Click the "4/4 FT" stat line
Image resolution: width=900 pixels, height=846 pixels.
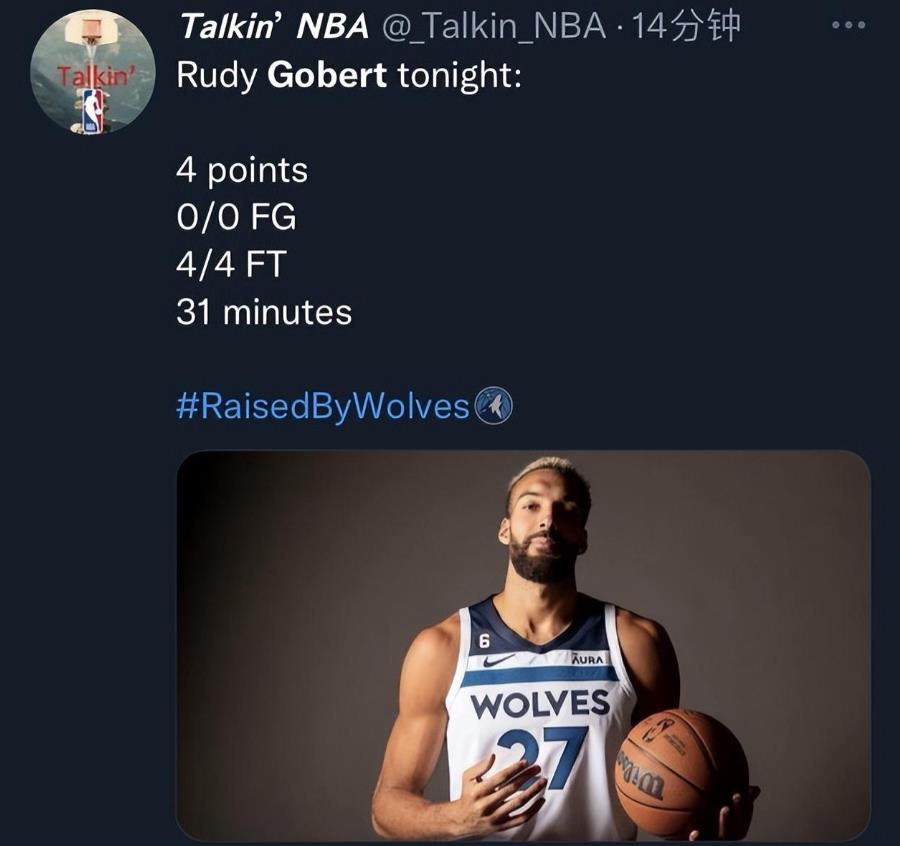pyautogui.click(x=231, y=264)
